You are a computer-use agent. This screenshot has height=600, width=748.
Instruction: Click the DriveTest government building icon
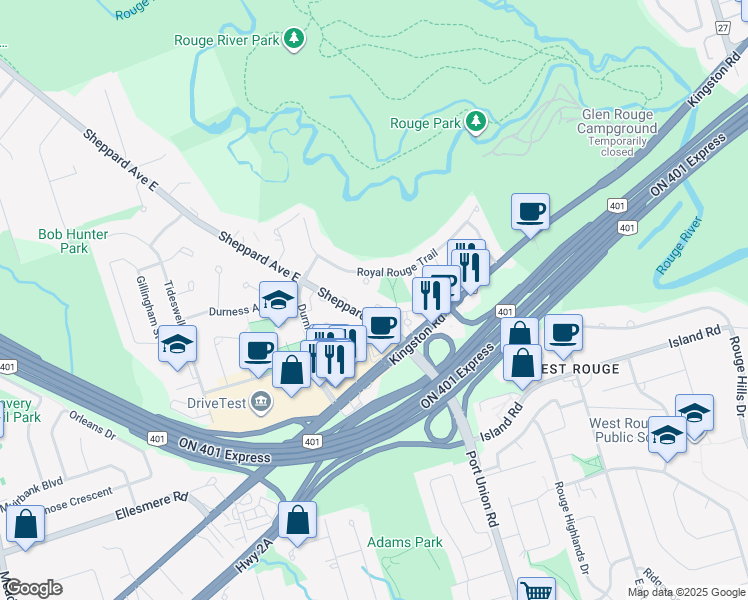pos(262,403)
